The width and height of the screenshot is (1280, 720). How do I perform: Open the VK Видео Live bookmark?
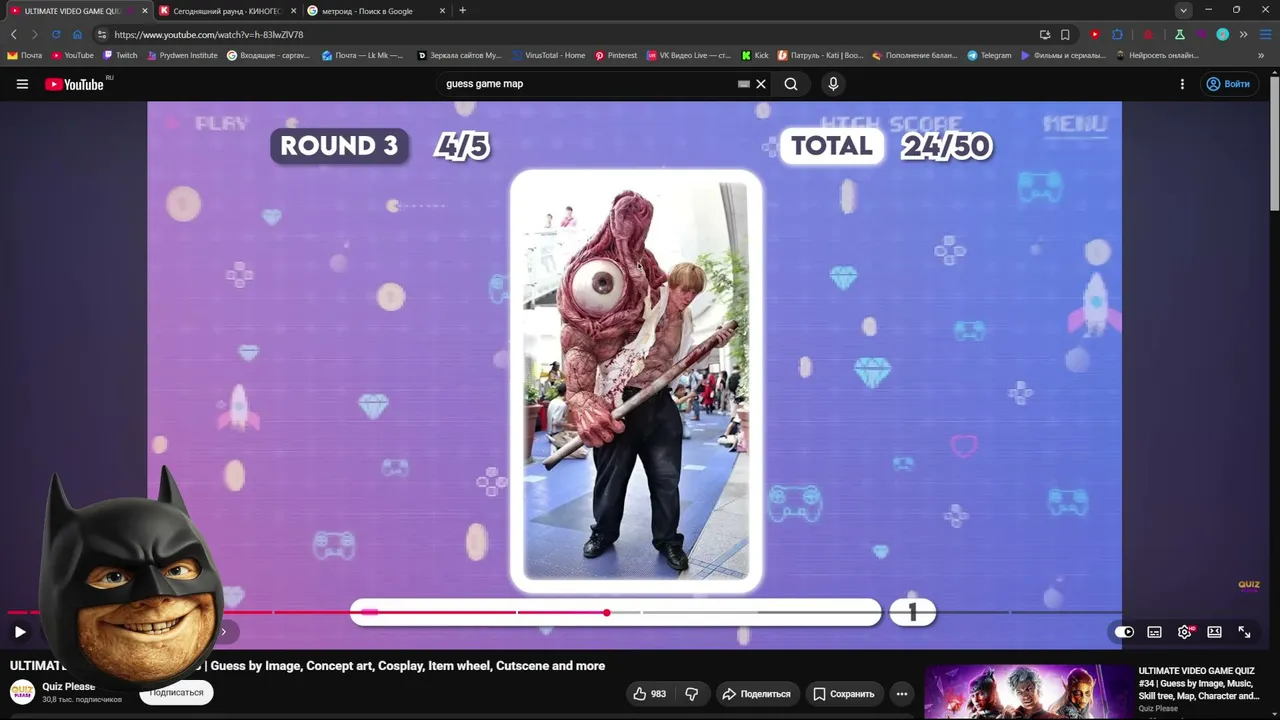pyautogui.click(x=689, y=55)
